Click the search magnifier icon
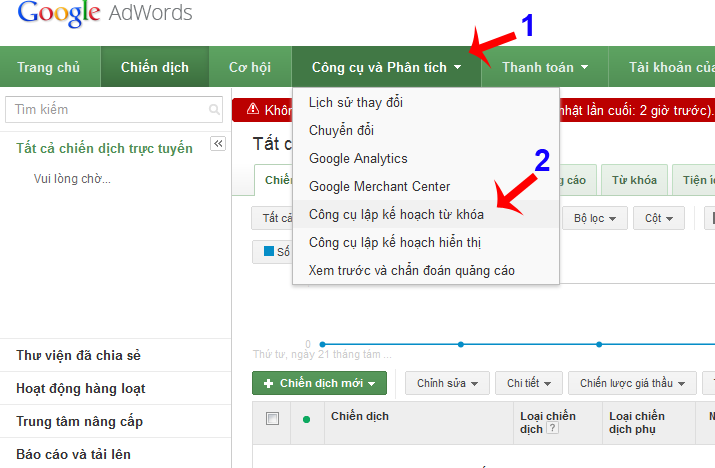This screenshot has height=468, width=715. click(x=214, y=109)
